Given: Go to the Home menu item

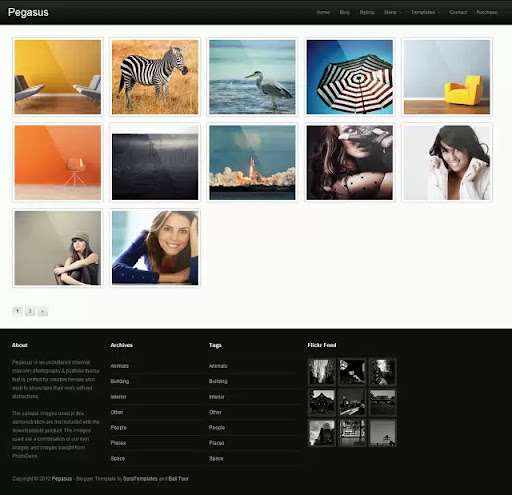Looking at the screenshot, I should [x=323, y=12].
